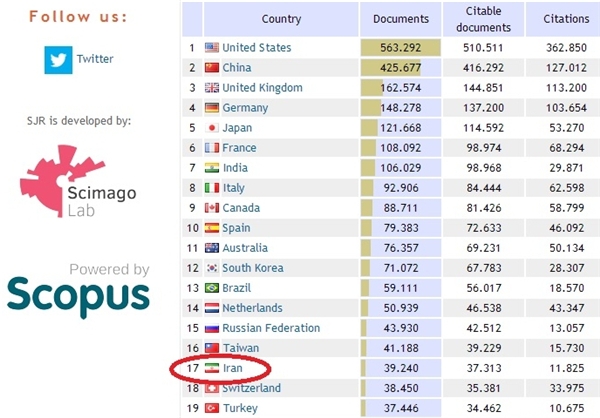600x418 pixels.
Task: Click the Japan flag icon
Action: (x=211, y=128)
